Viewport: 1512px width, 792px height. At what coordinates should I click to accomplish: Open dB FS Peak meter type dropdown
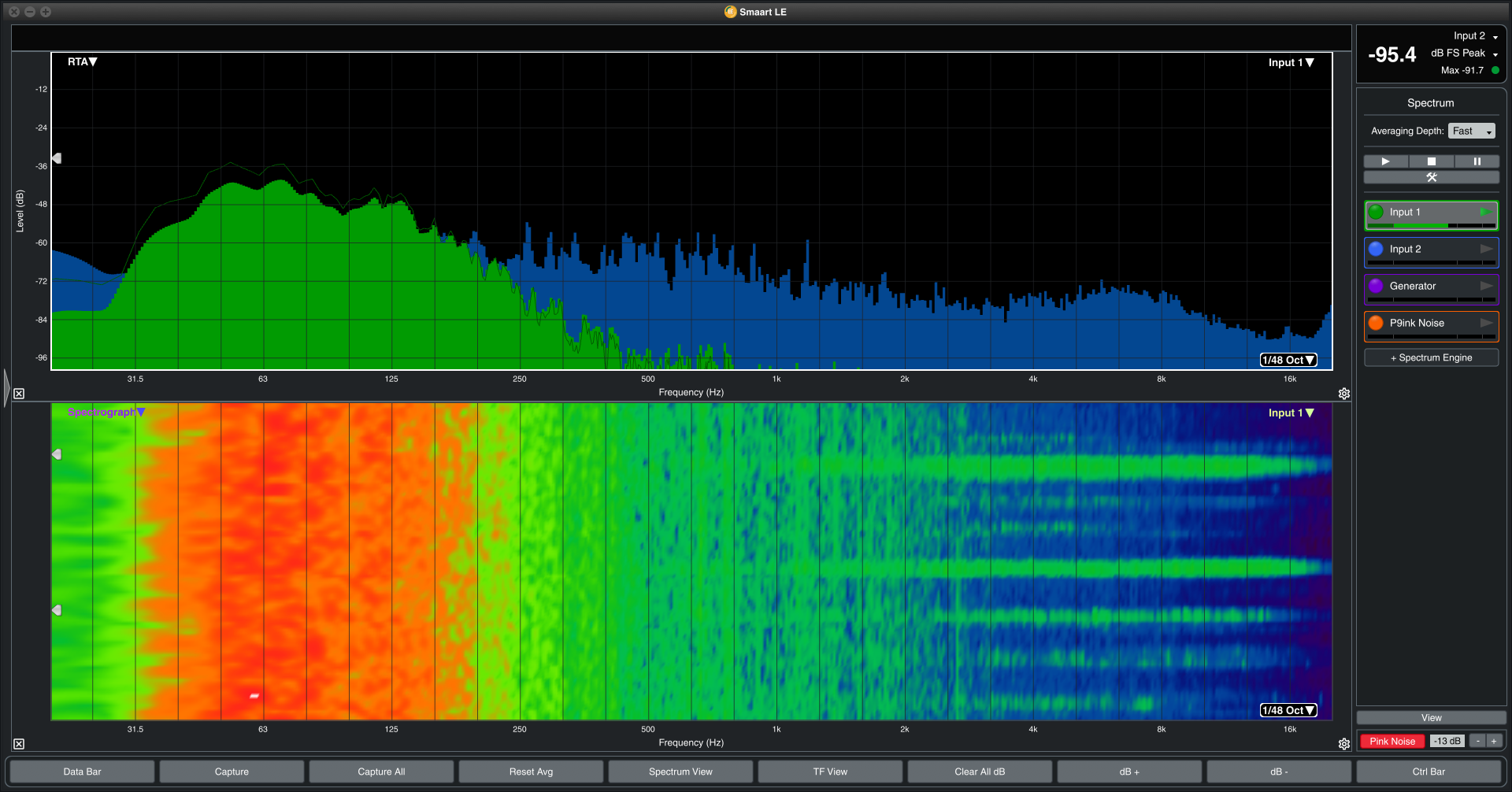[1465, 54]
